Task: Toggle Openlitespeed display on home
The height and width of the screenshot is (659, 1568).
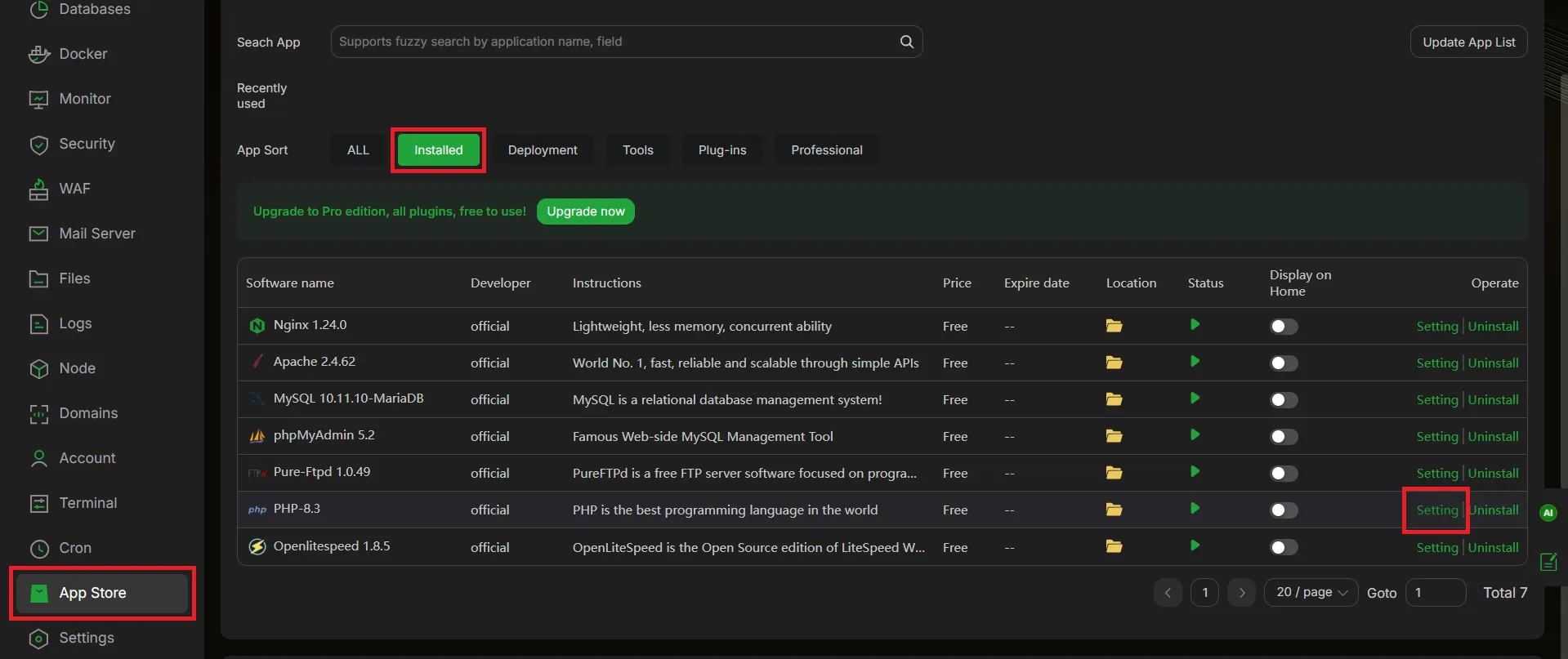Action: [1284, 547]
